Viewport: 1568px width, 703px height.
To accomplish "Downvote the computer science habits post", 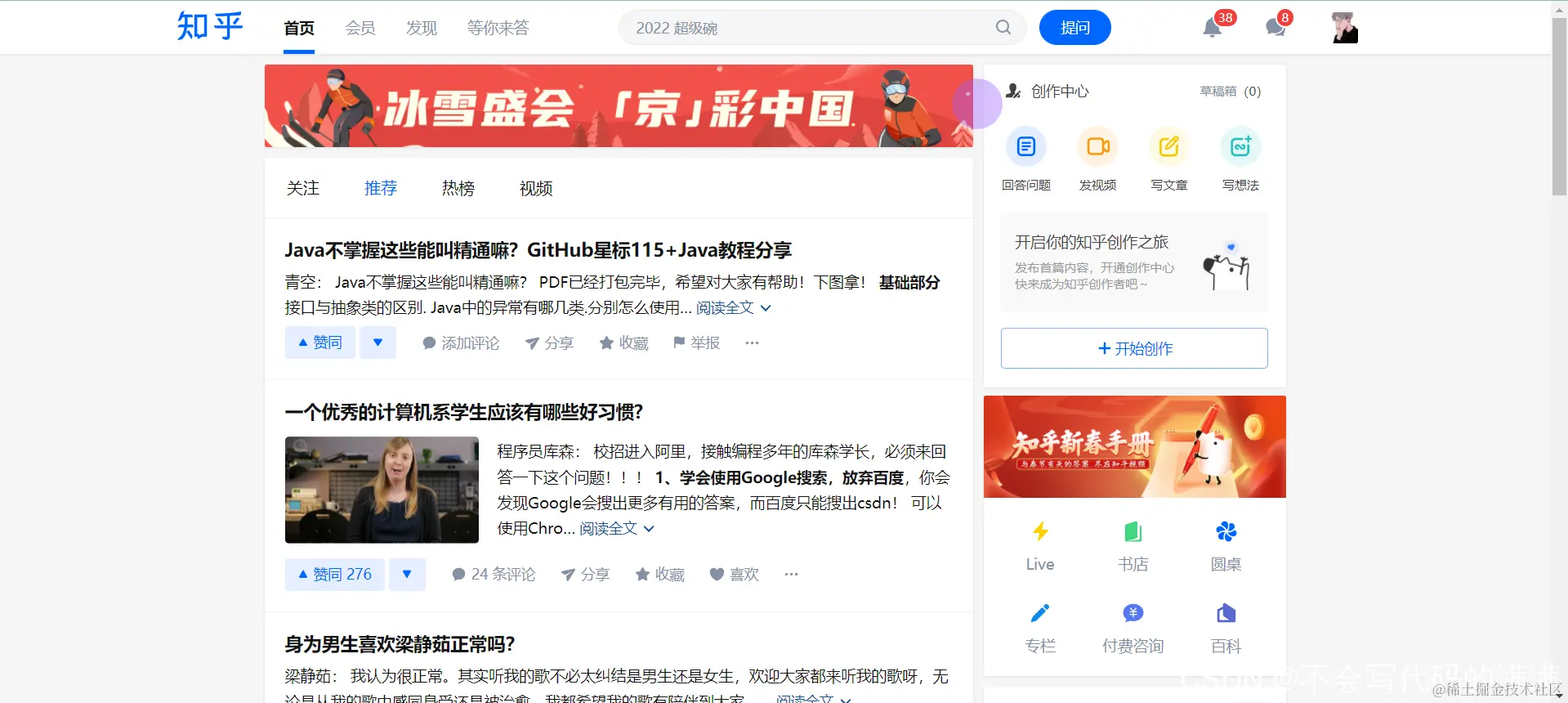I will point(407,575).
